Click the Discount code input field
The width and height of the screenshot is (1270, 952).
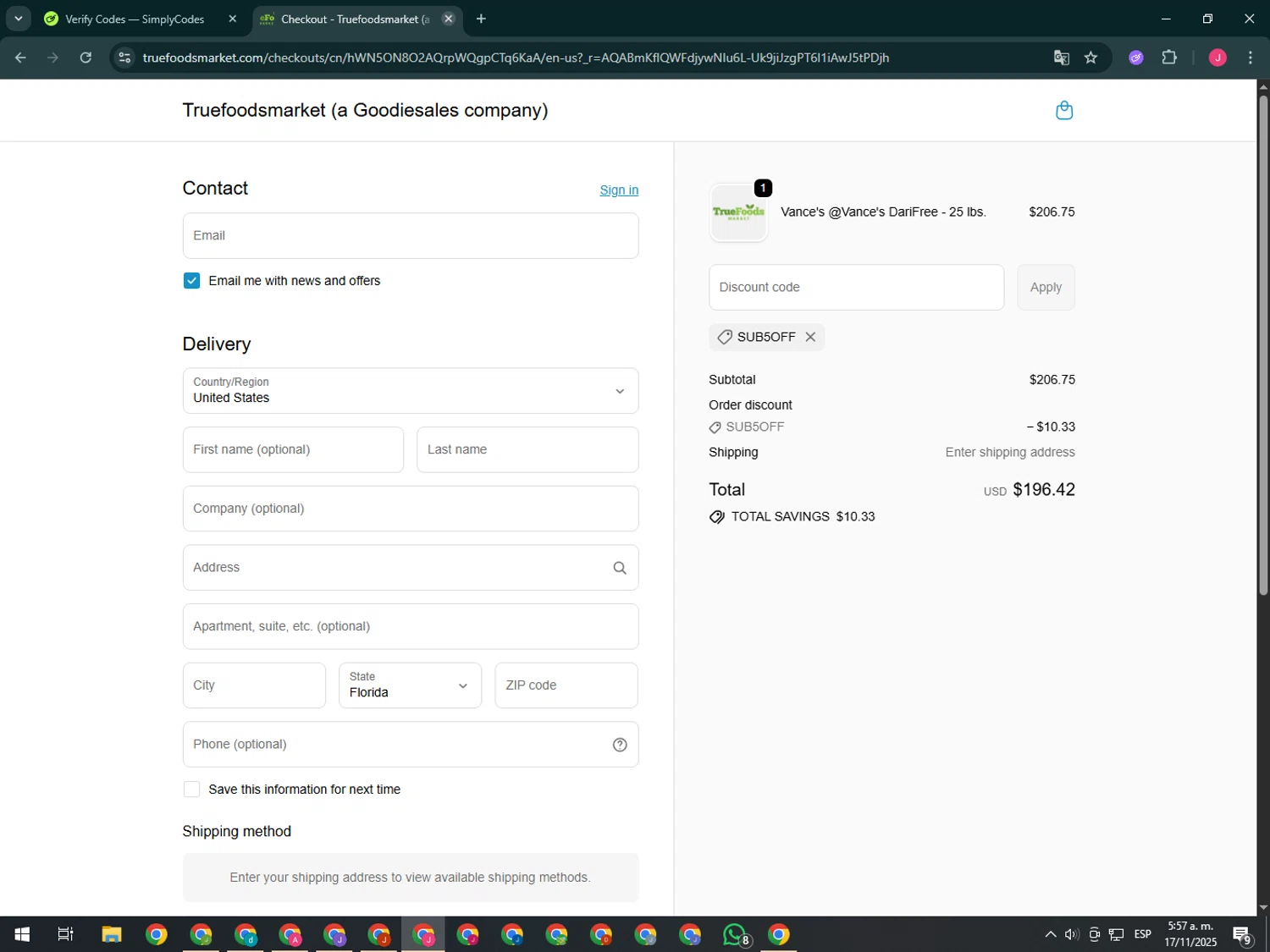coord(856,288)
